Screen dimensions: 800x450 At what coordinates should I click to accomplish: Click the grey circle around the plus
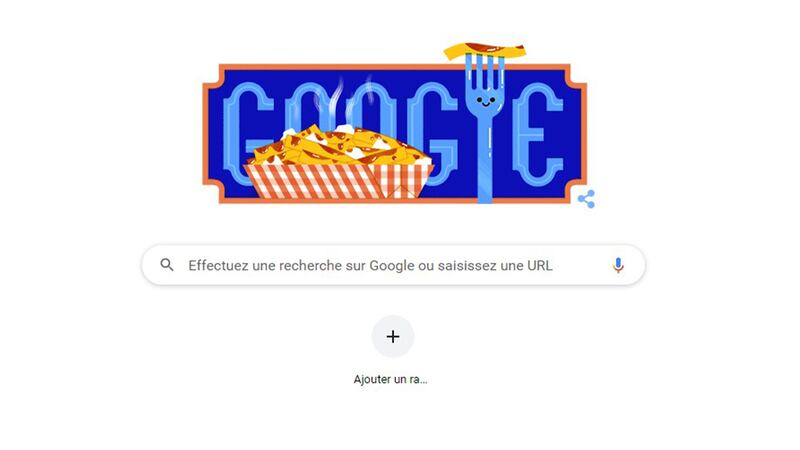click(x=393, y=337)
